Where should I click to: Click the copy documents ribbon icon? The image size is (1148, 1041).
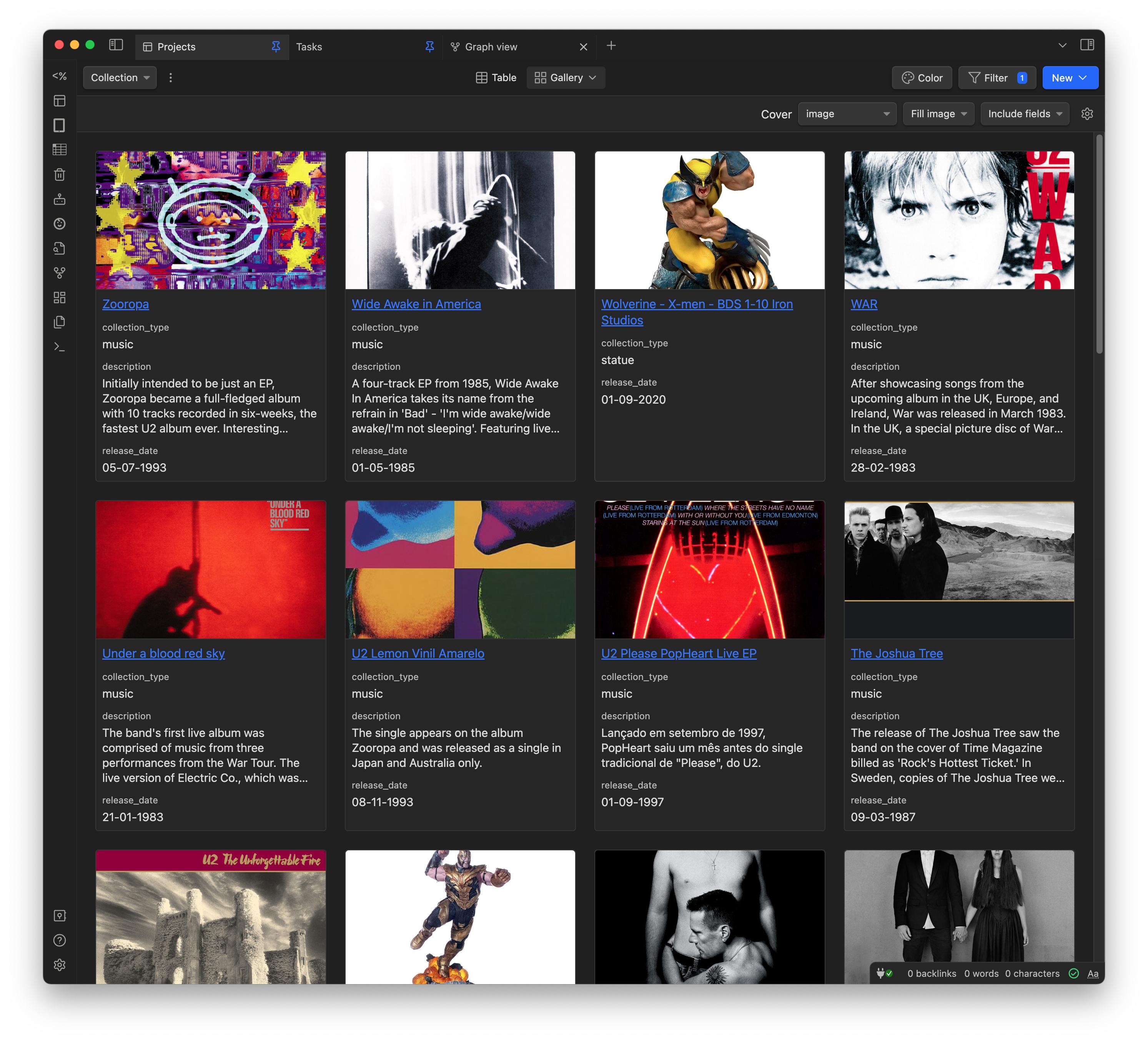60,322
